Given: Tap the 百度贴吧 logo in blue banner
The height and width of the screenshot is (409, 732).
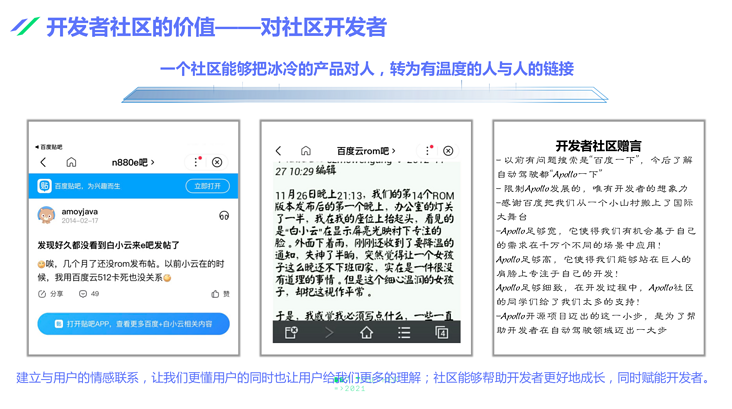Looking at the screenshot, I should (44, 186).
